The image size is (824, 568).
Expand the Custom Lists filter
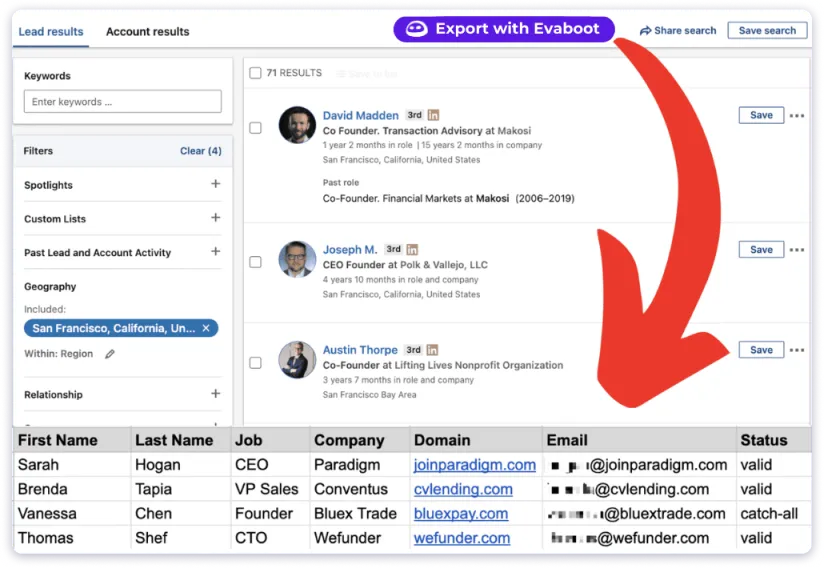point(215,218)
